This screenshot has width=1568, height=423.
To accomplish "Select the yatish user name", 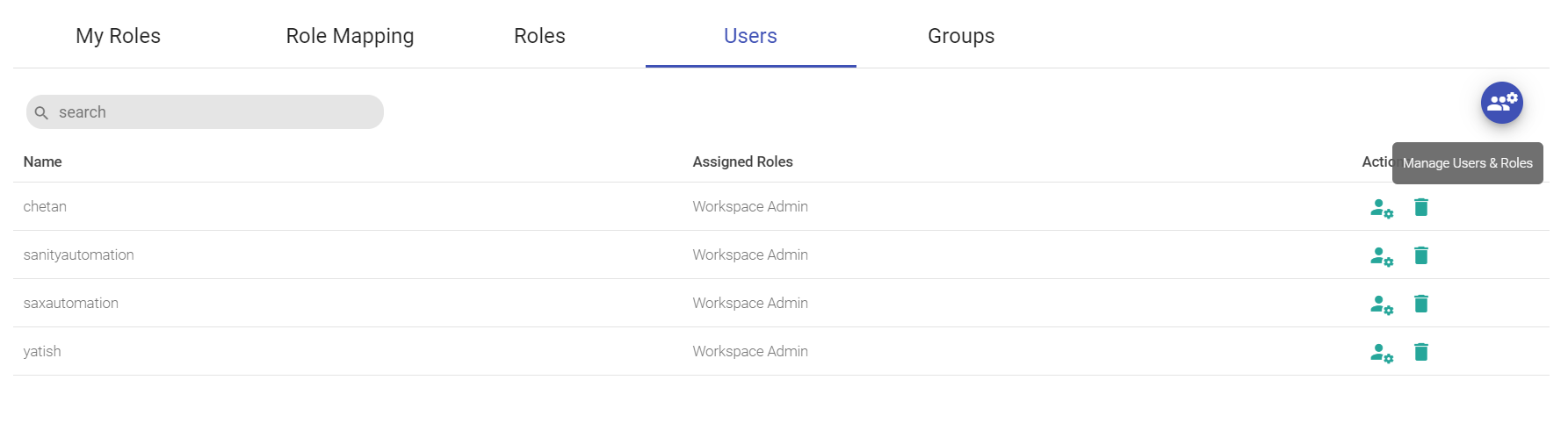I will click(x=41, y=351).
